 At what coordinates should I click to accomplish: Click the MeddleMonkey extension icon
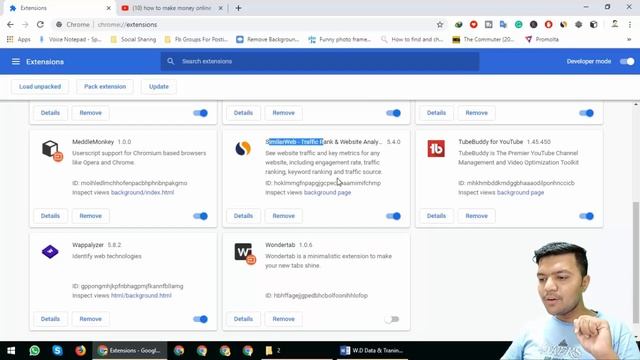[52, 150]
